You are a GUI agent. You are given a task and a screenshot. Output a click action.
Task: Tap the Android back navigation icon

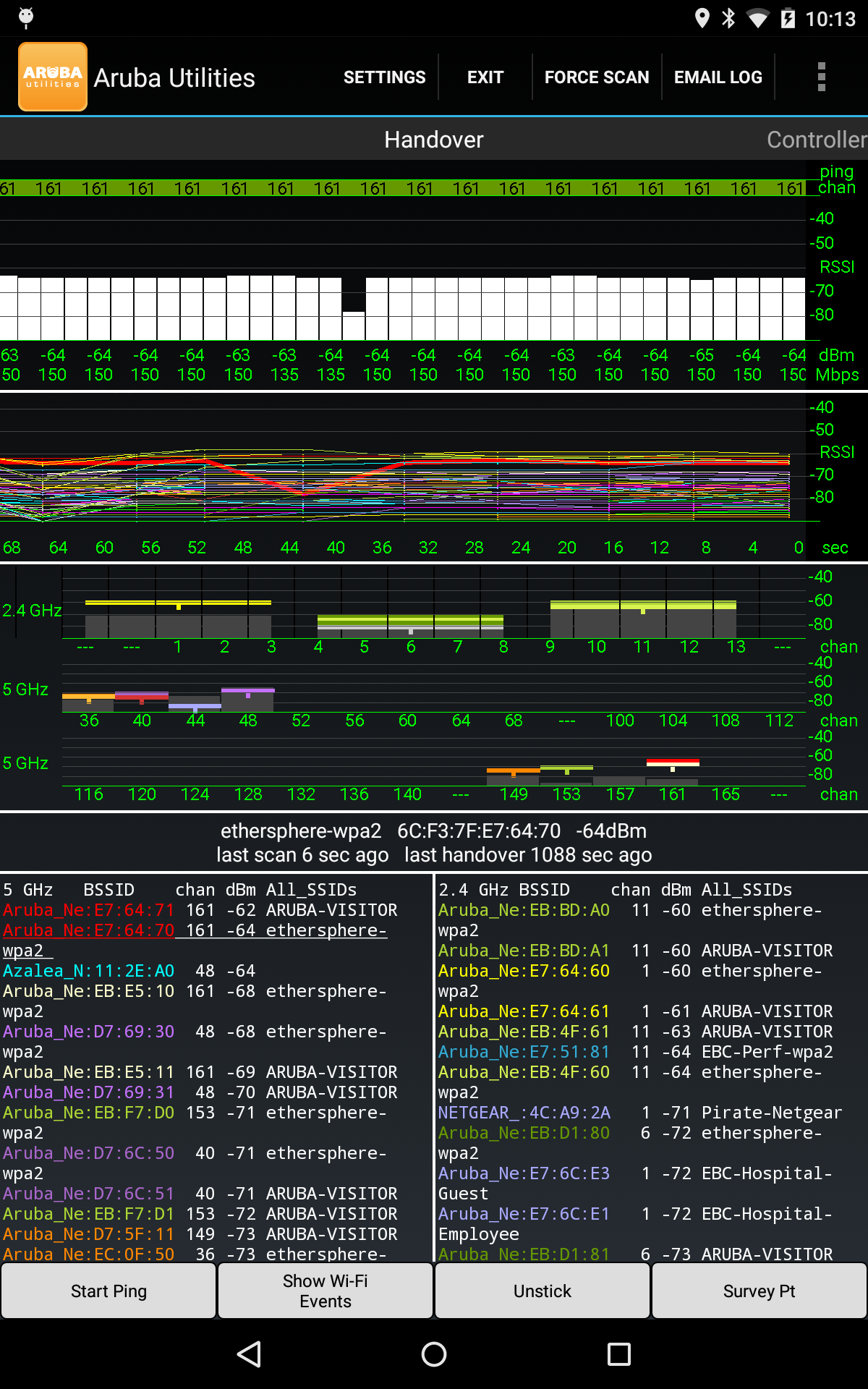point(250,1354)
